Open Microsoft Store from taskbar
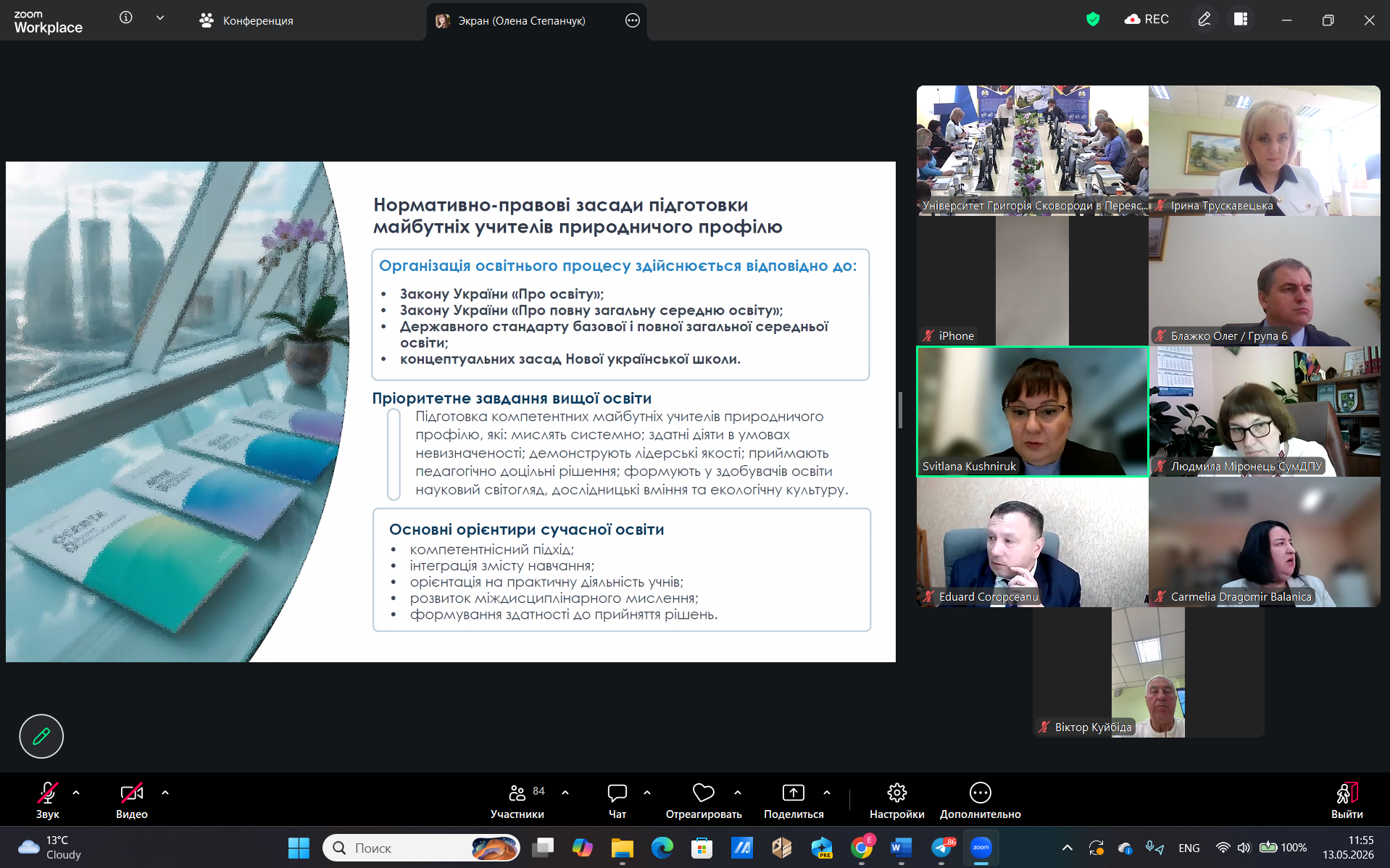Screen dimensions: 1390x868 click(702, 848)
